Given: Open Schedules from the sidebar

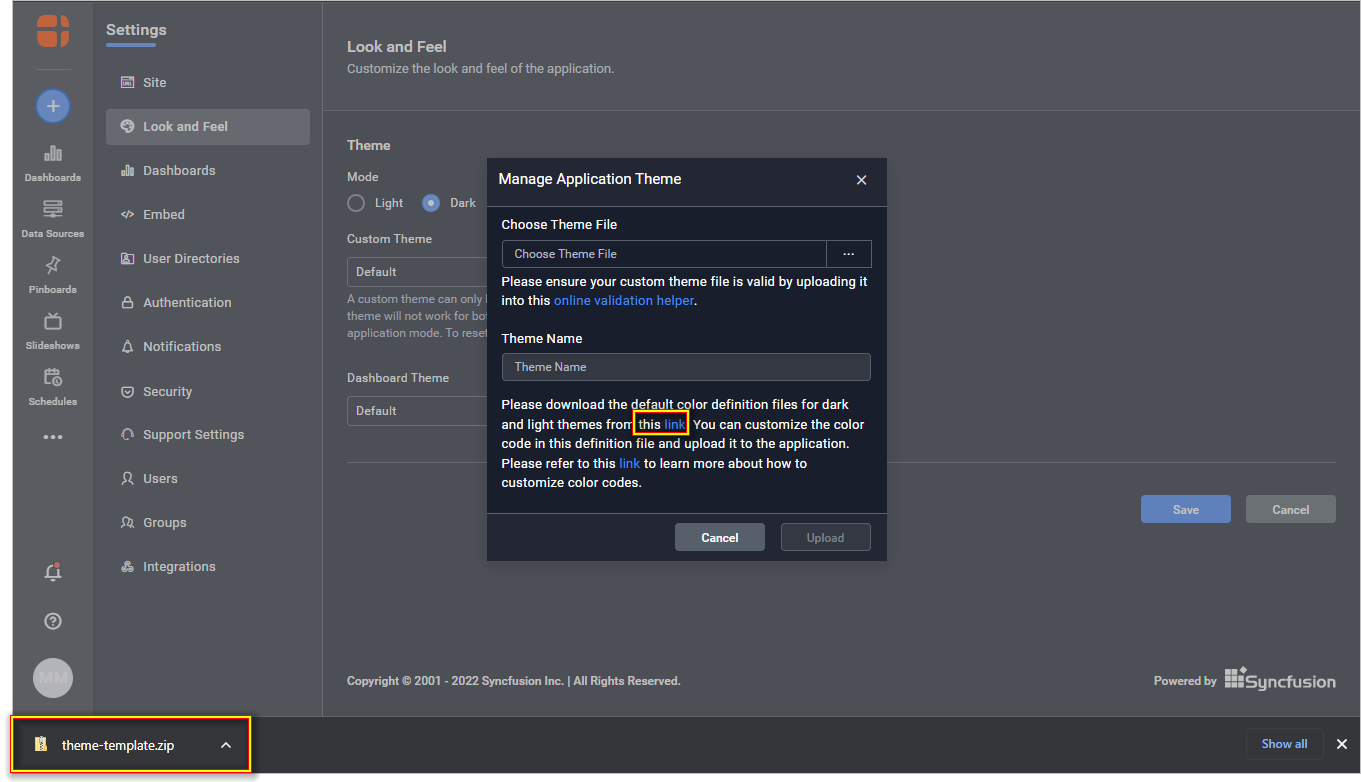Looking at the screenshot, I should coord(53,385).
